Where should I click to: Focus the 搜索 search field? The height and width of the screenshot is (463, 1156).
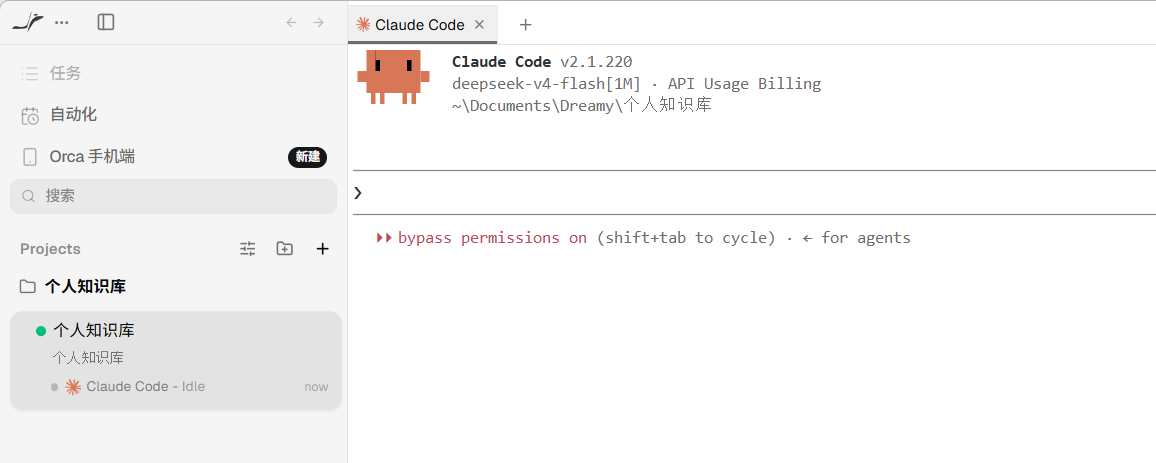coord(174,196)
